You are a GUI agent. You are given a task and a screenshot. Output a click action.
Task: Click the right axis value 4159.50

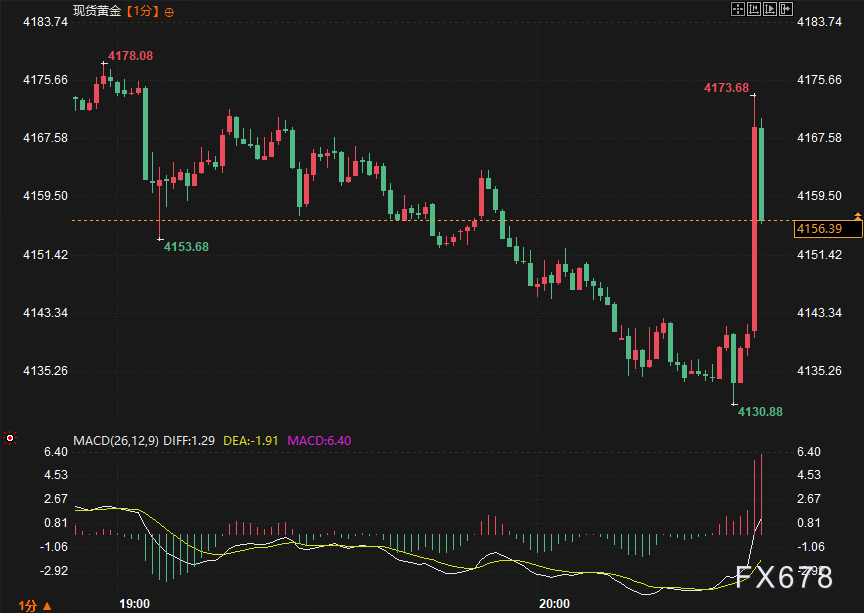819,196
